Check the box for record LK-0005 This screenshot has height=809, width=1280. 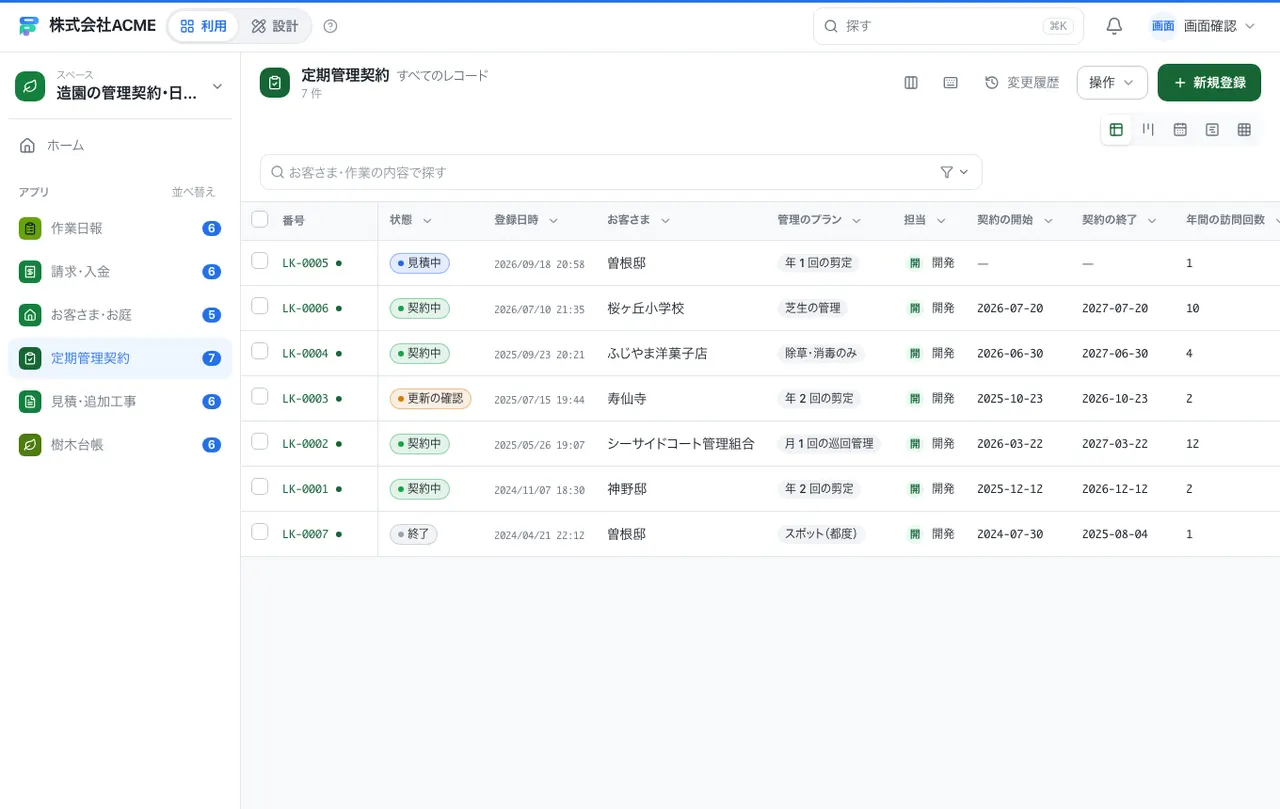pos(260,261)
